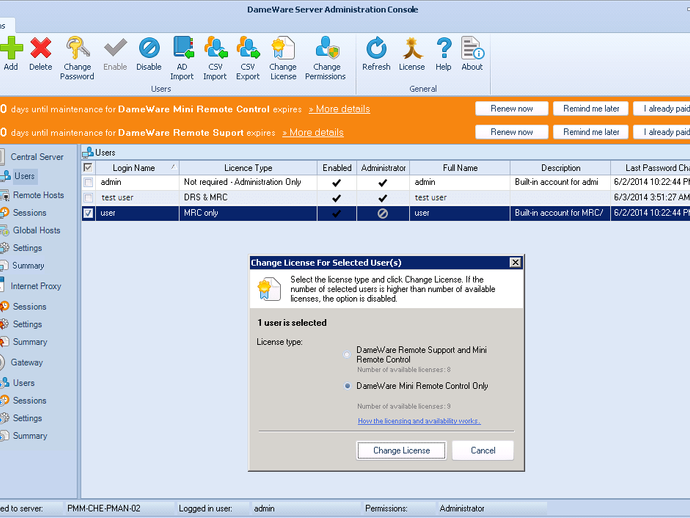
Task: Sort by Login Name column header
Action: tap(137, 168)
